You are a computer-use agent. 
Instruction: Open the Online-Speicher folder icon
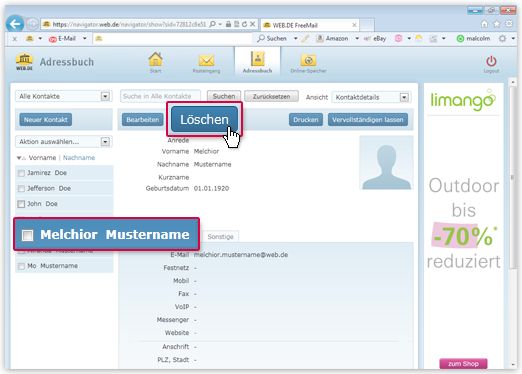point(308,60)
